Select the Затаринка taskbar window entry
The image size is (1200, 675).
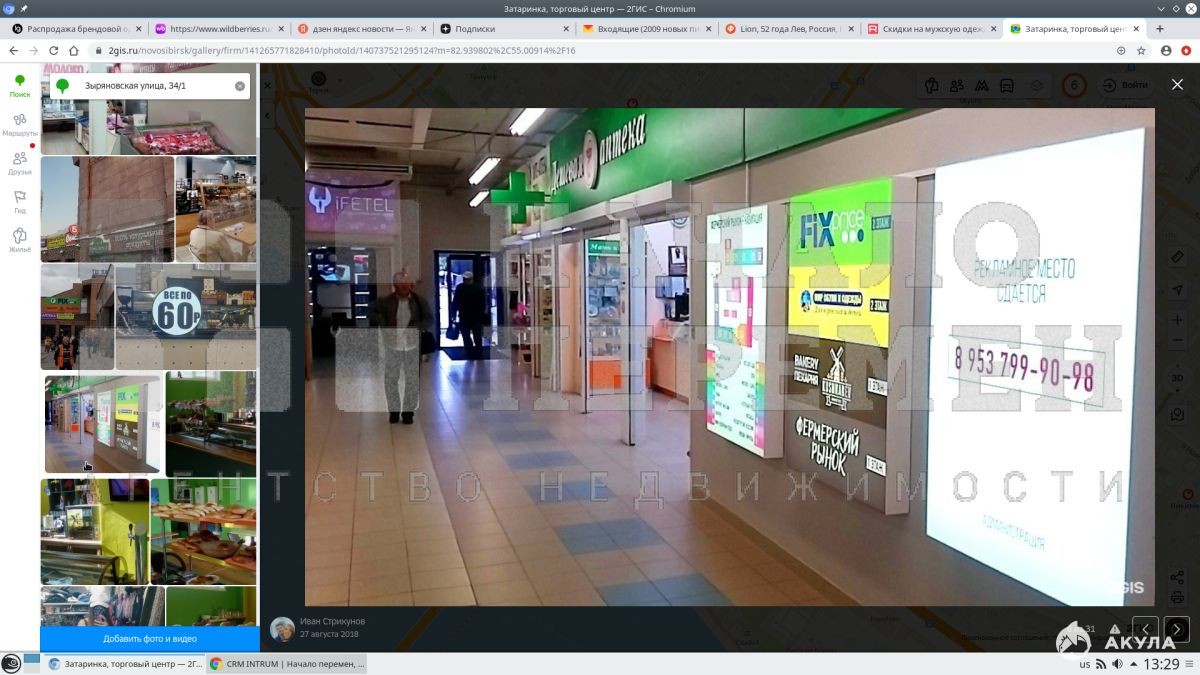[124, 664]
